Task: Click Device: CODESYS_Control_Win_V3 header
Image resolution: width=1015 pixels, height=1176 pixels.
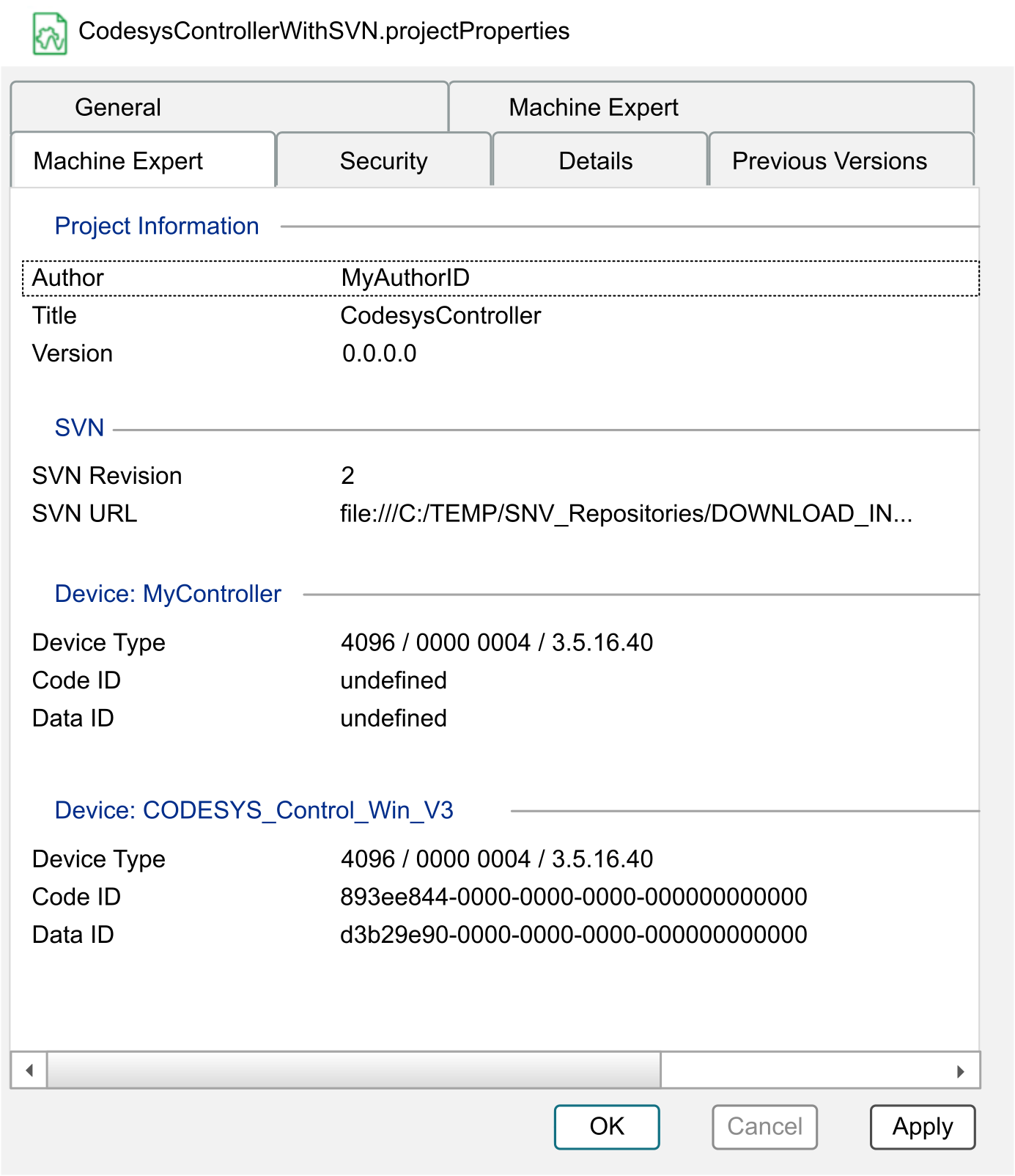Action: click(254, 810)
